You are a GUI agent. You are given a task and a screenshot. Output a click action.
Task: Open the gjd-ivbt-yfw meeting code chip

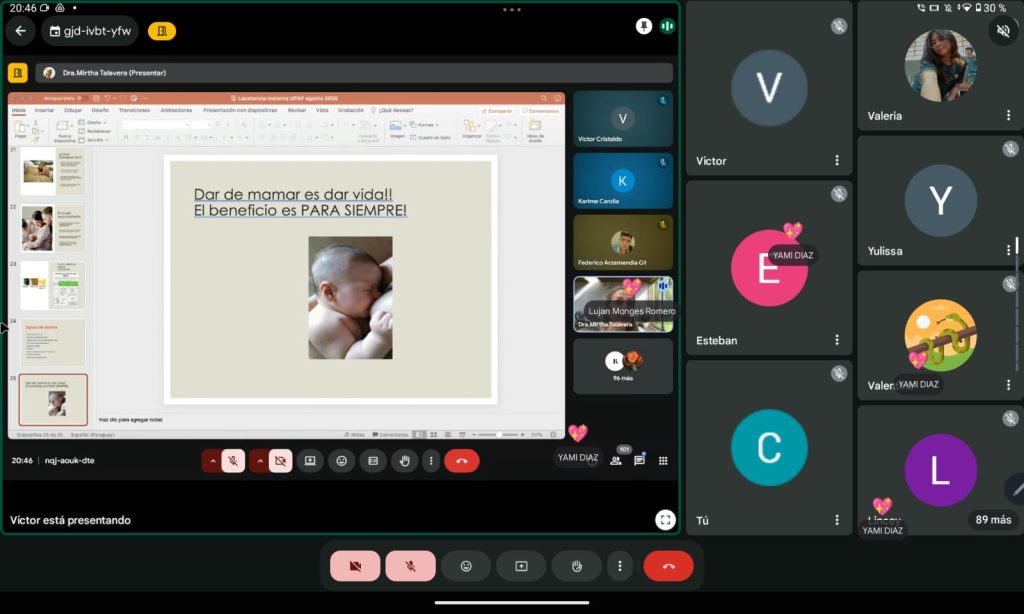click(90, 31)
